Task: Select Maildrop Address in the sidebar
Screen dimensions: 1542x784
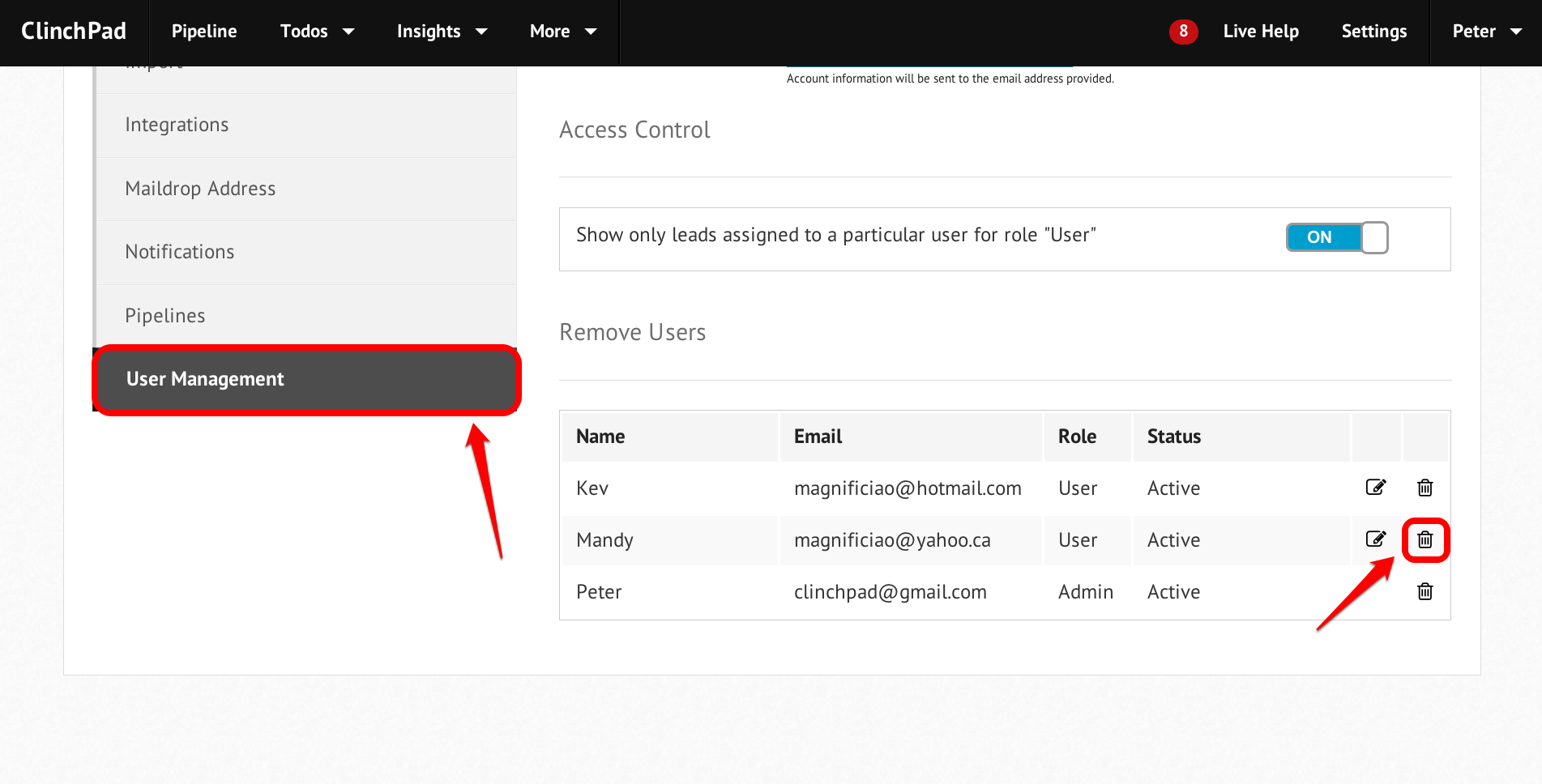Action: pyautogui.click(x=306, y=189)
